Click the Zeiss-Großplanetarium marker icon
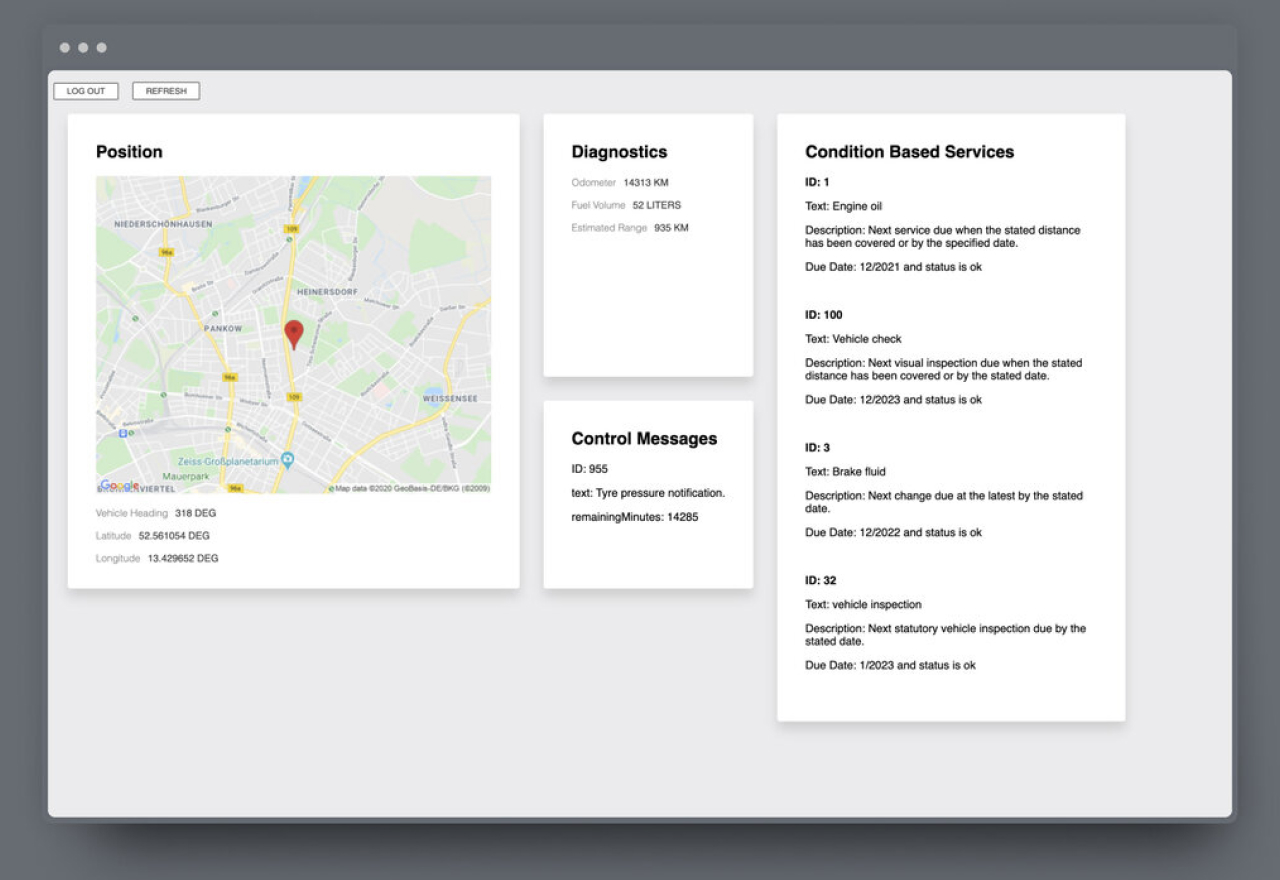This screenshot has height=880, width=1280. [287, 460]
